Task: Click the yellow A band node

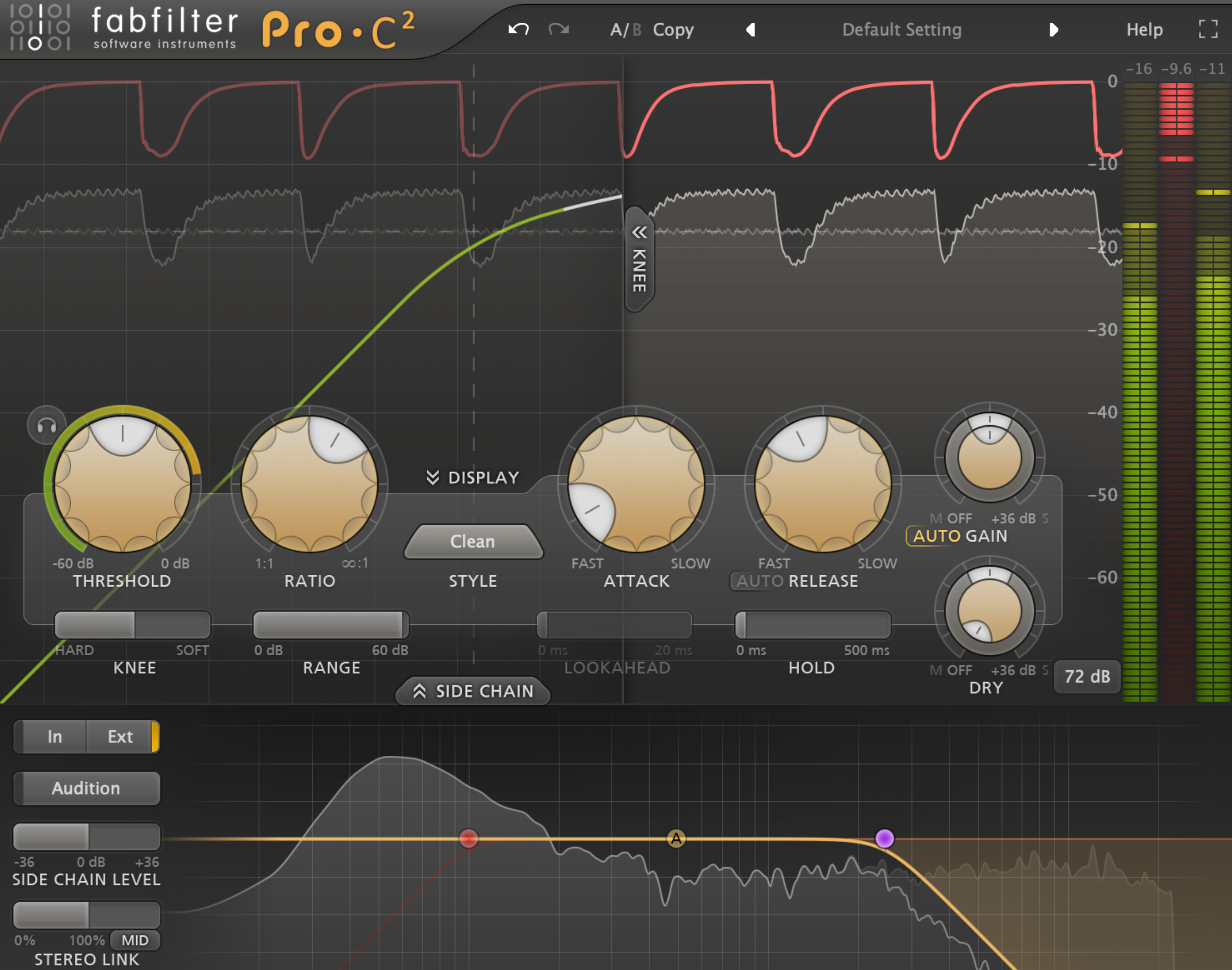Action: [676, 838]
